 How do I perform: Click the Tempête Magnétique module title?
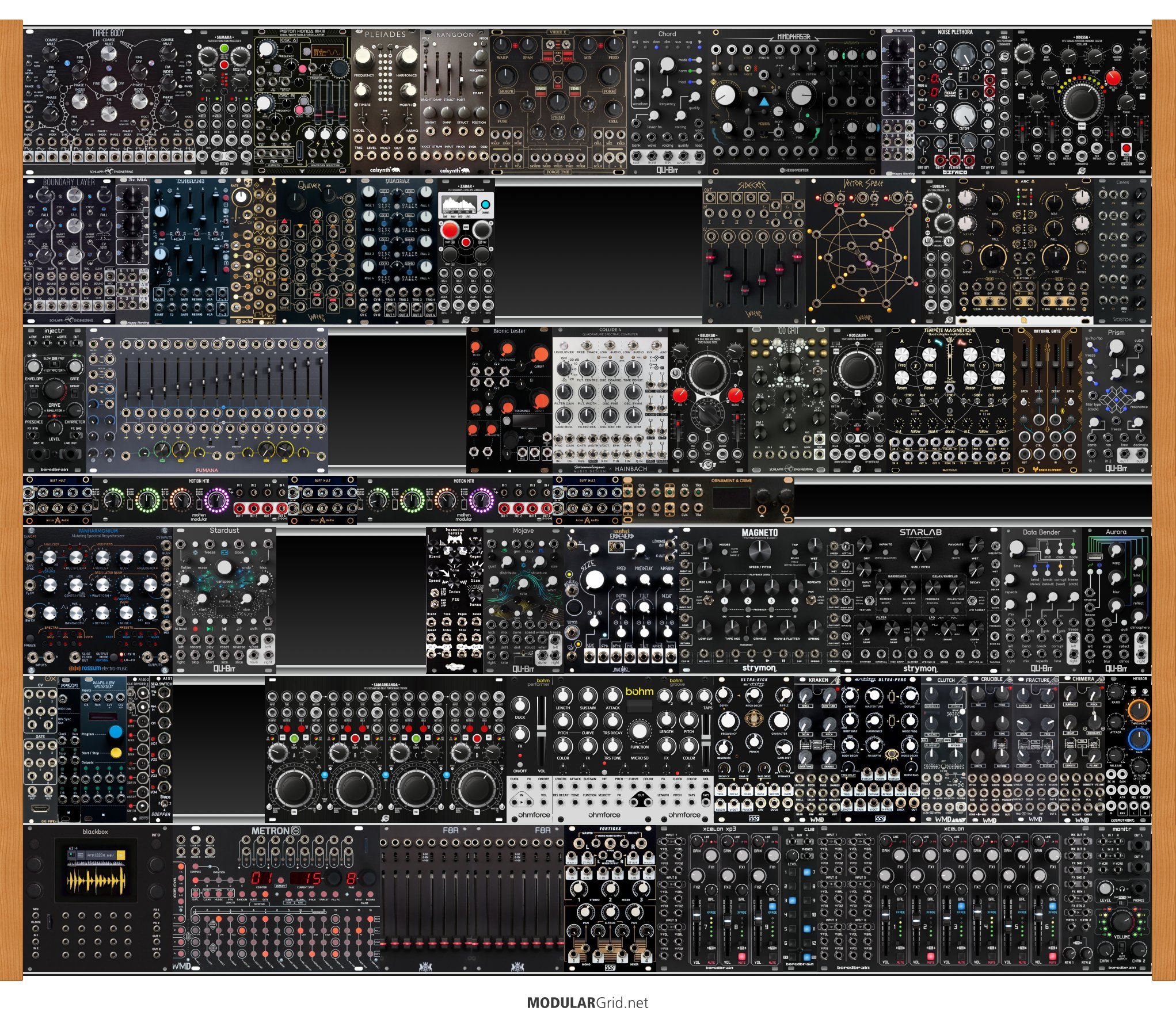(x=950, y=331)
